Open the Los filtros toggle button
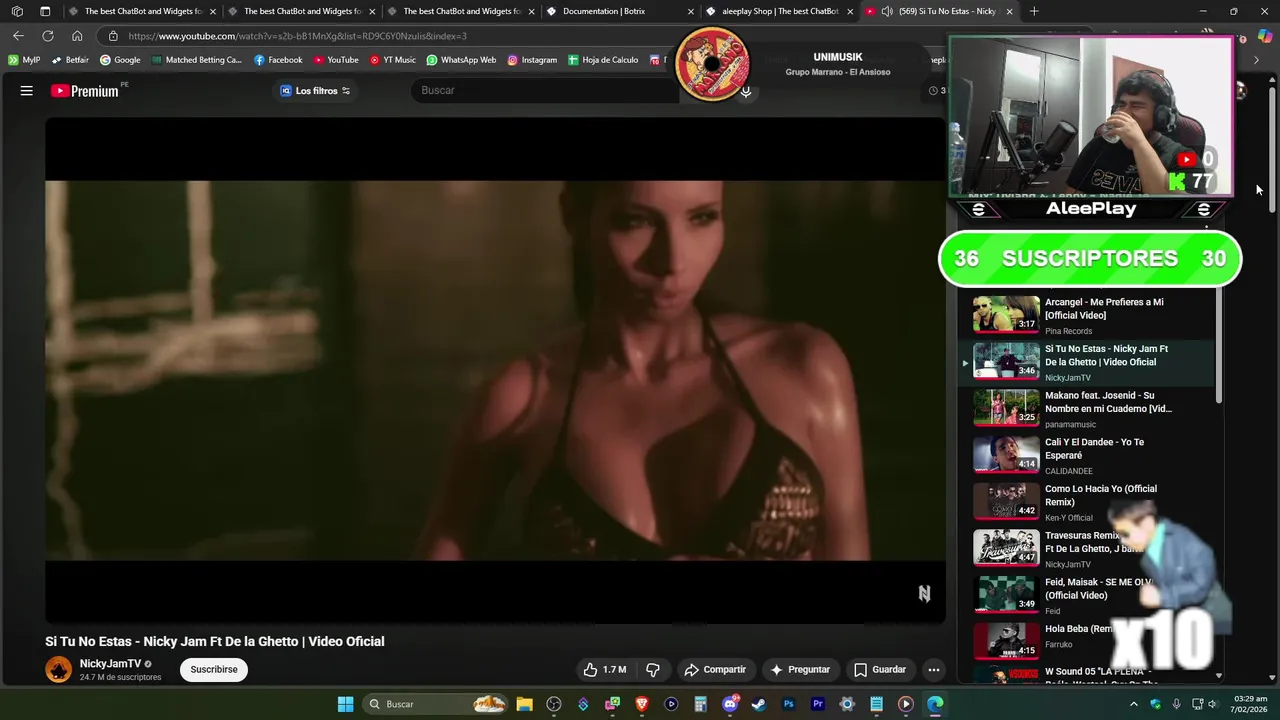 [x=316, y=91]
